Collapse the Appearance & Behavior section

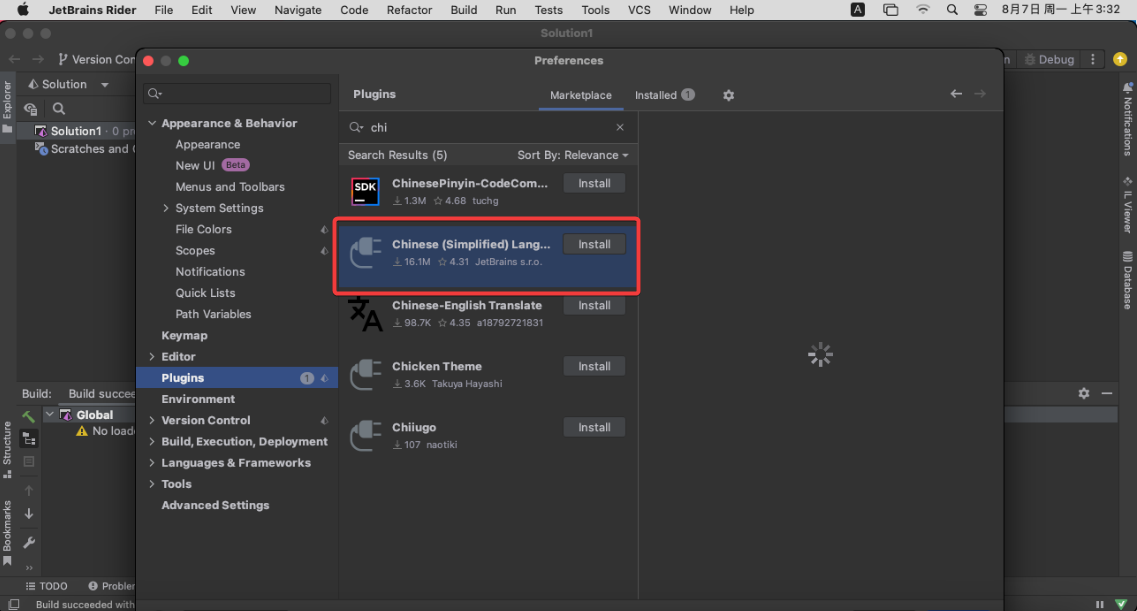point(152,123)
